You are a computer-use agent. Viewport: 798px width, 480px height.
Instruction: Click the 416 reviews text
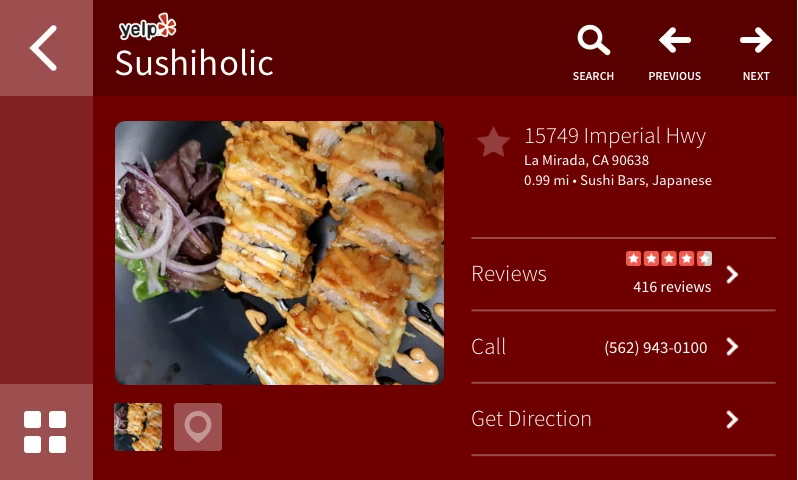pos(672,287)
